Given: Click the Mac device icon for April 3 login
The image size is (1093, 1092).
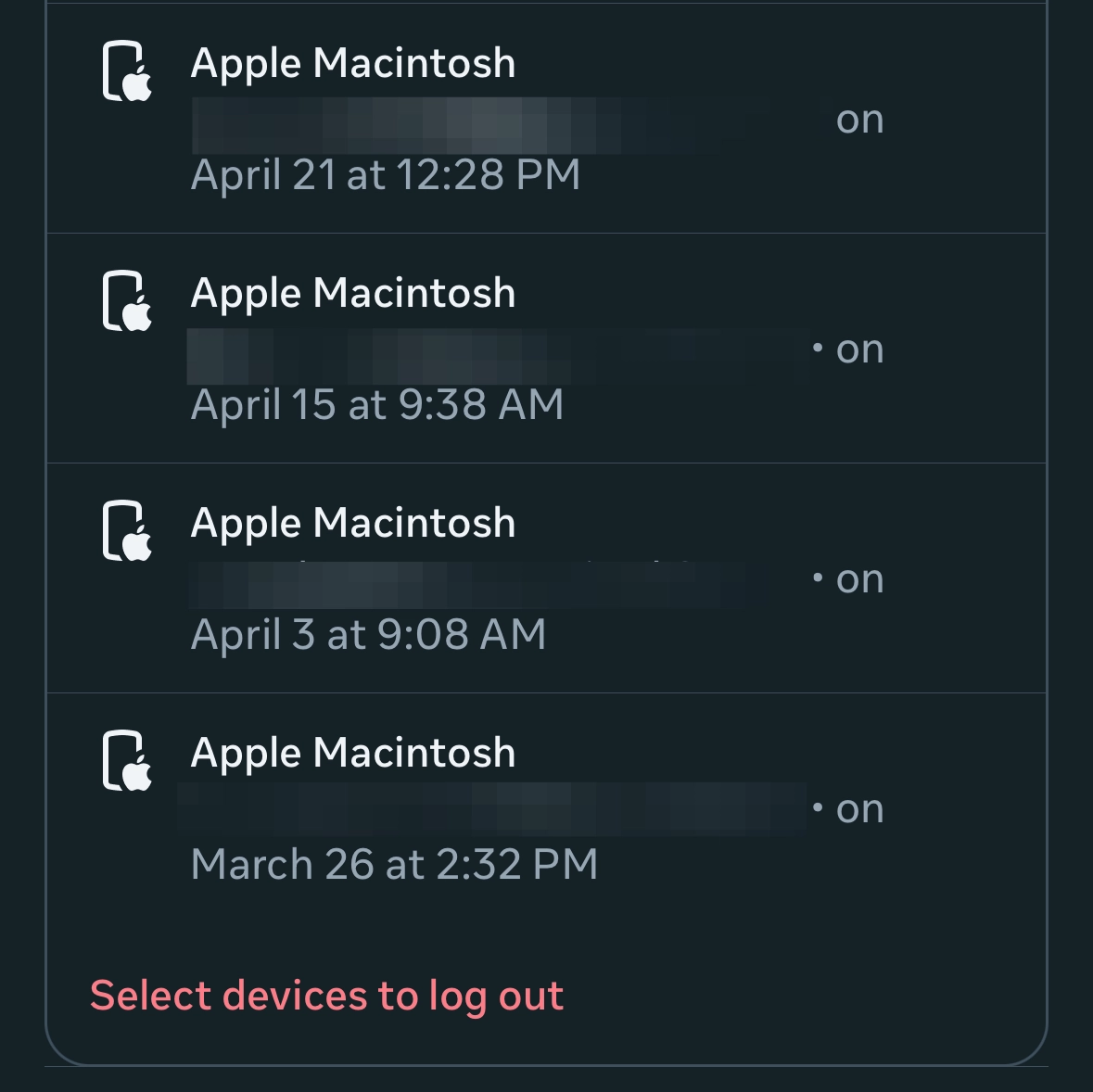Looking at the screenshot, I should [126, 531].
